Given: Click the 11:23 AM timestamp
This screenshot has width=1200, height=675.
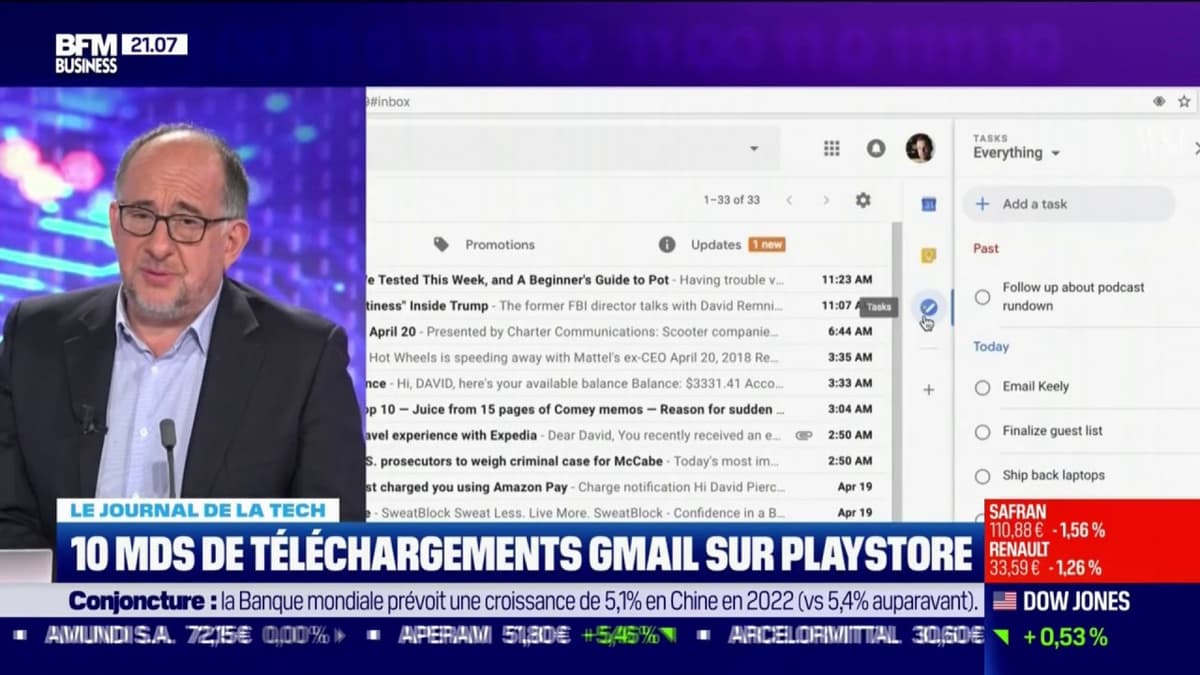Looking at the screenshot, I should coord(846,280).
